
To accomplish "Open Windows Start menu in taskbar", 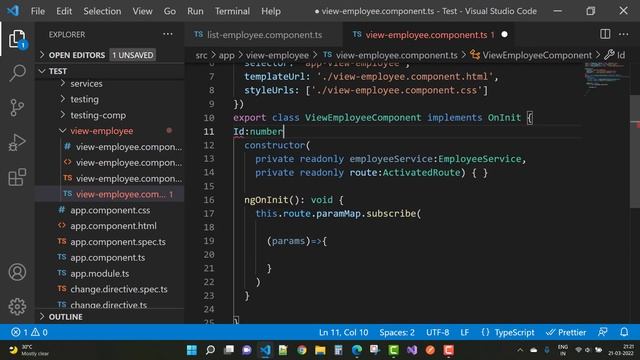I will (191, 350).
